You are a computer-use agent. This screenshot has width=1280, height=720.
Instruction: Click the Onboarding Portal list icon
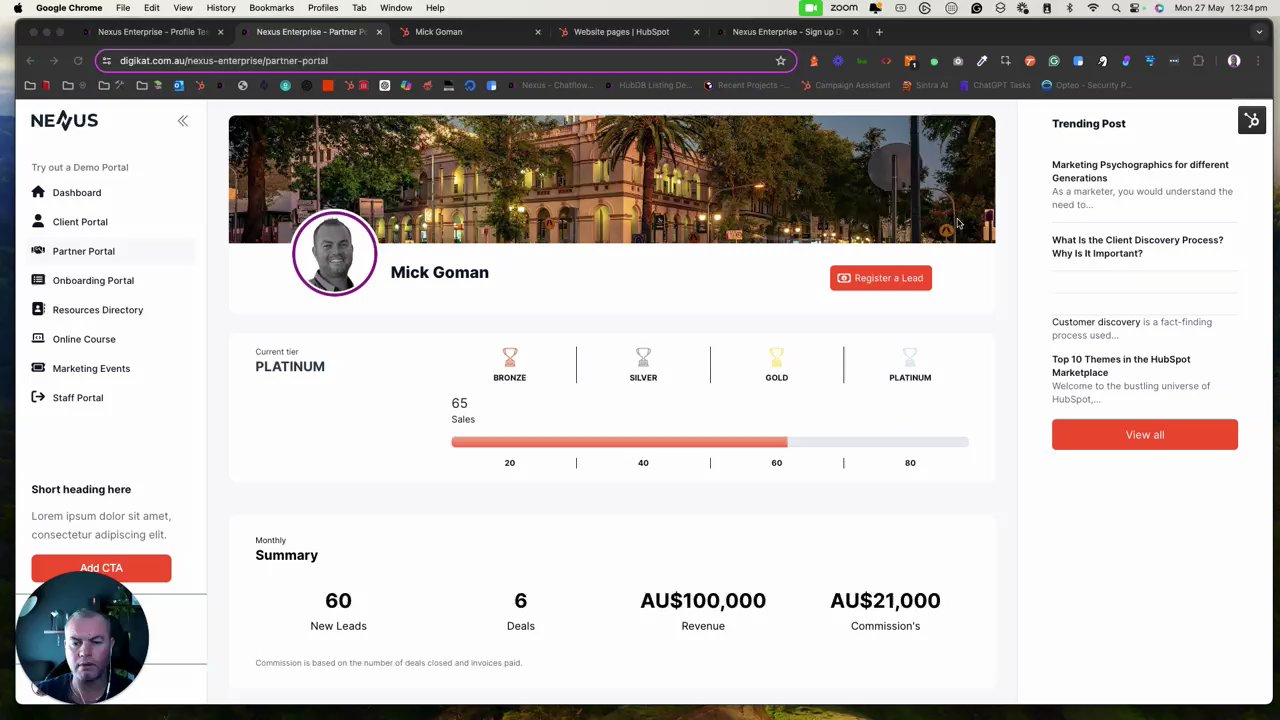[x=38, y=280]
